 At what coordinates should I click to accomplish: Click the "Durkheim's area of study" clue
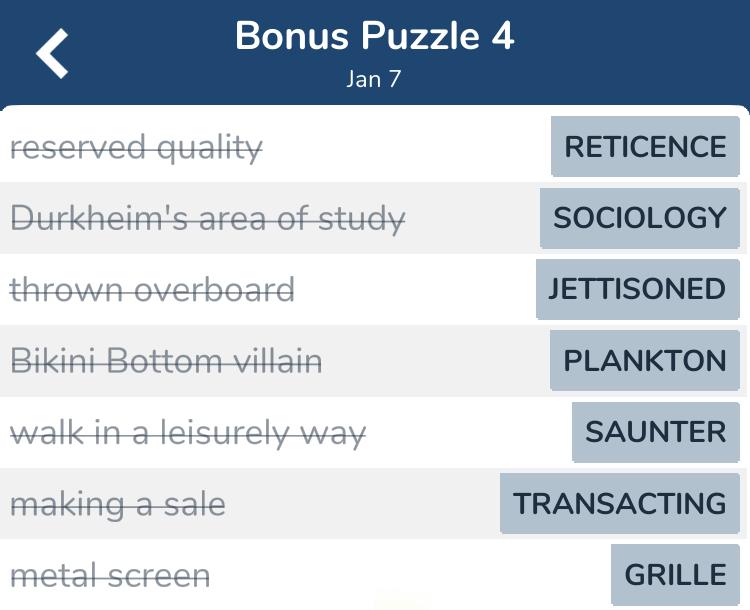tap(208, 219)
